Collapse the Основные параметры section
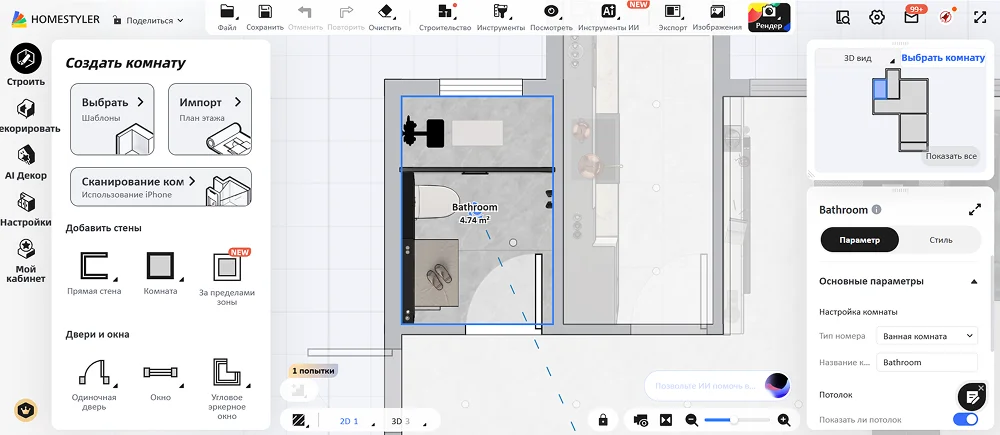 pos(974,282)
